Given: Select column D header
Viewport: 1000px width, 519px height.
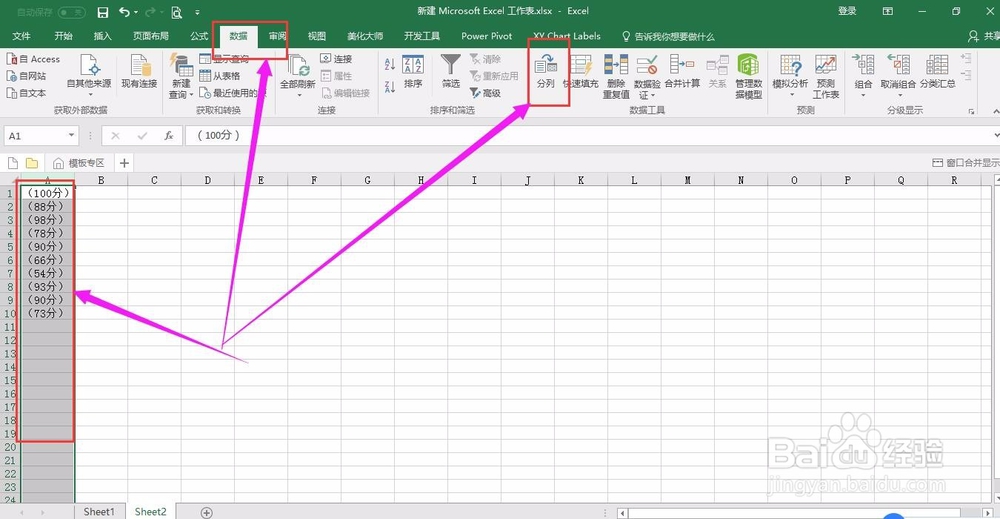Looking at the screenshot, I should pos(207,180).
